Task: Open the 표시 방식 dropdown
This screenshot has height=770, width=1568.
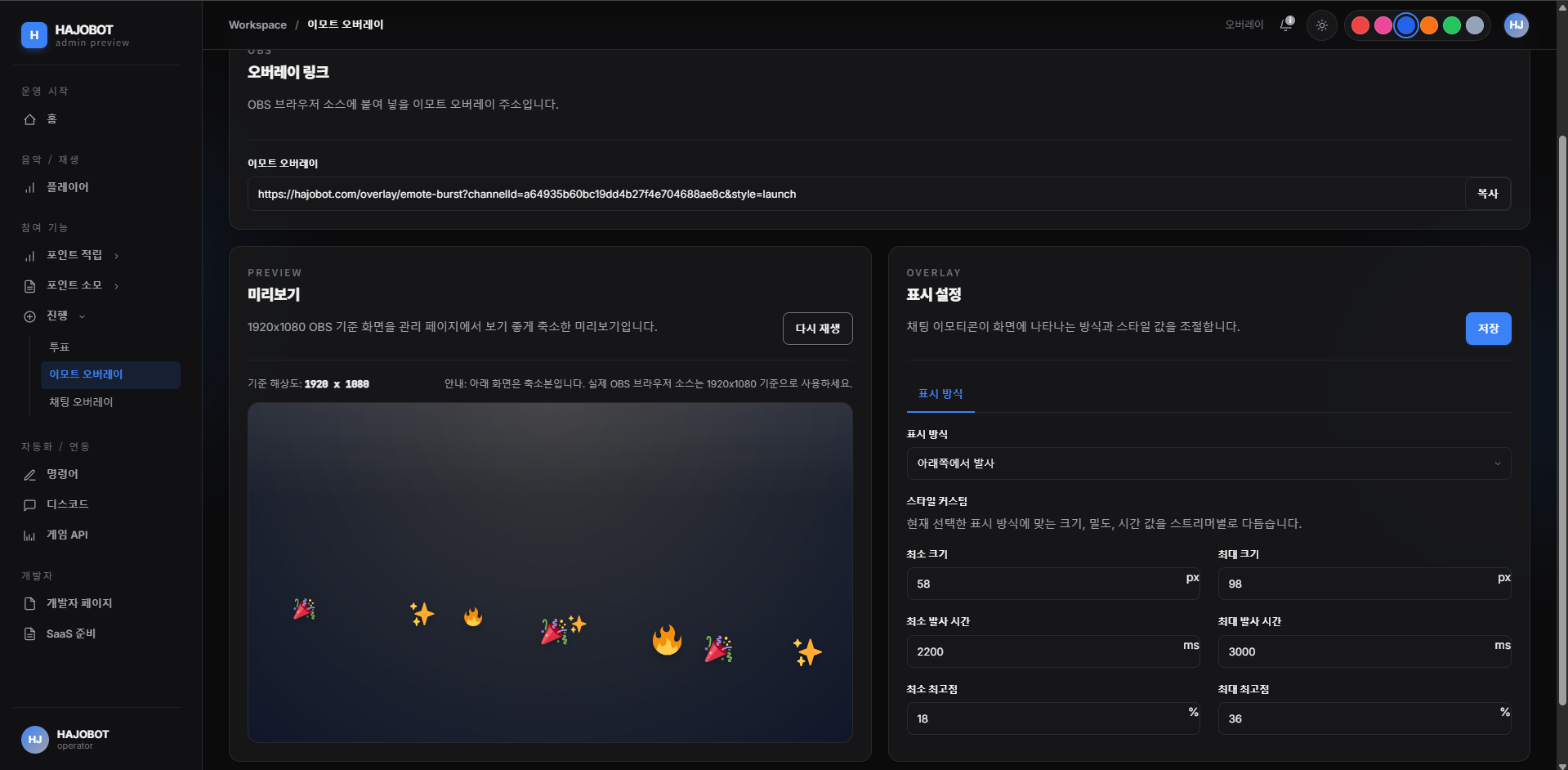Action: pos(1208,463)
